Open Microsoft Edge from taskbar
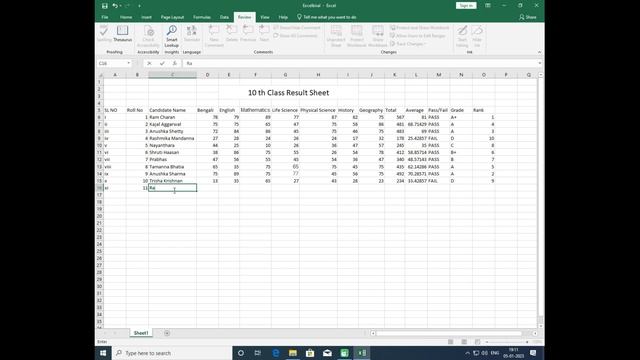The height and width of the screenshot is (360, 640). coord(276,353)
